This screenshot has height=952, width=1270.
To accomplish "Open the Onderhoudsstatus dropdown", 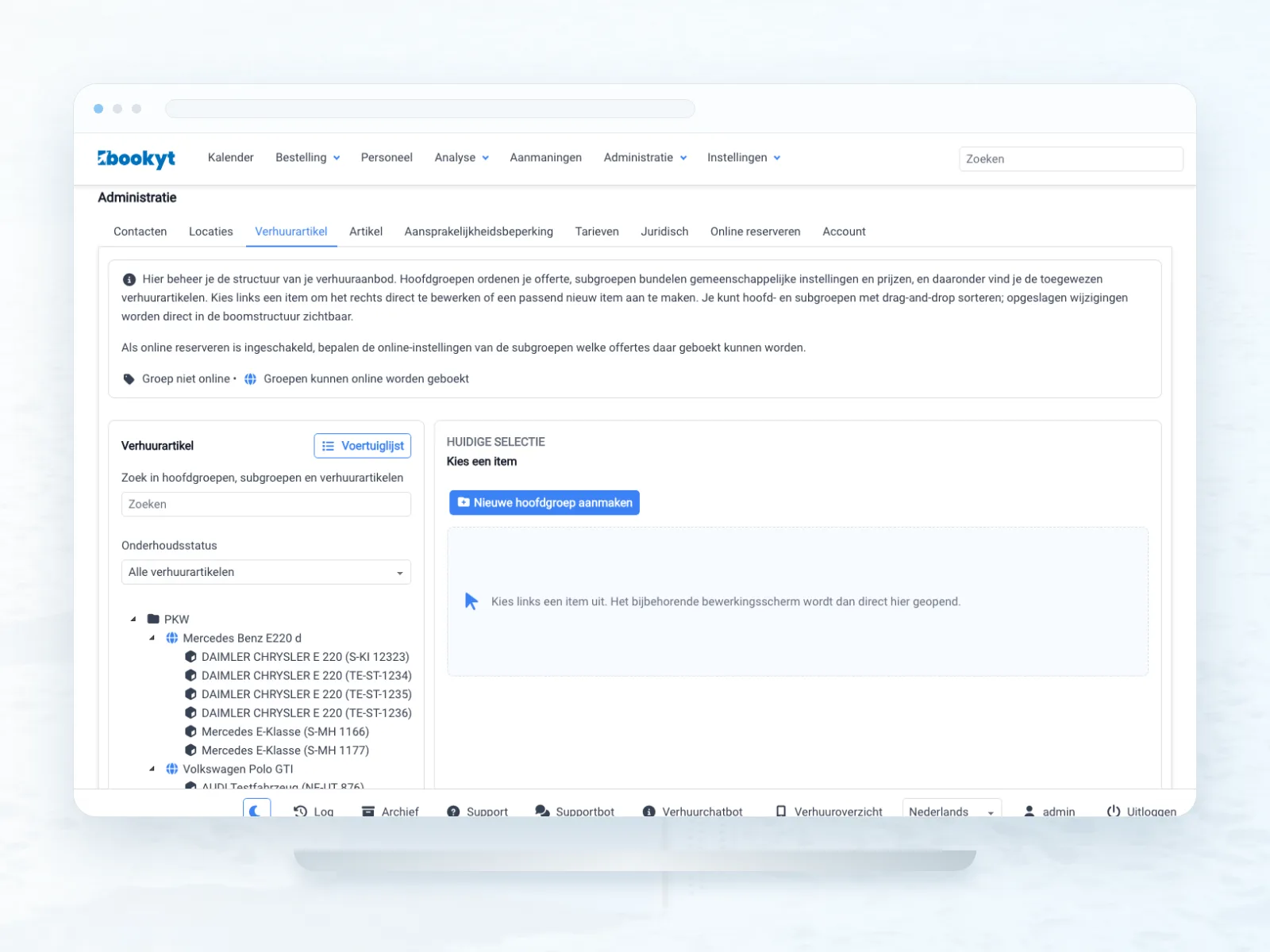I will point(266,572).
